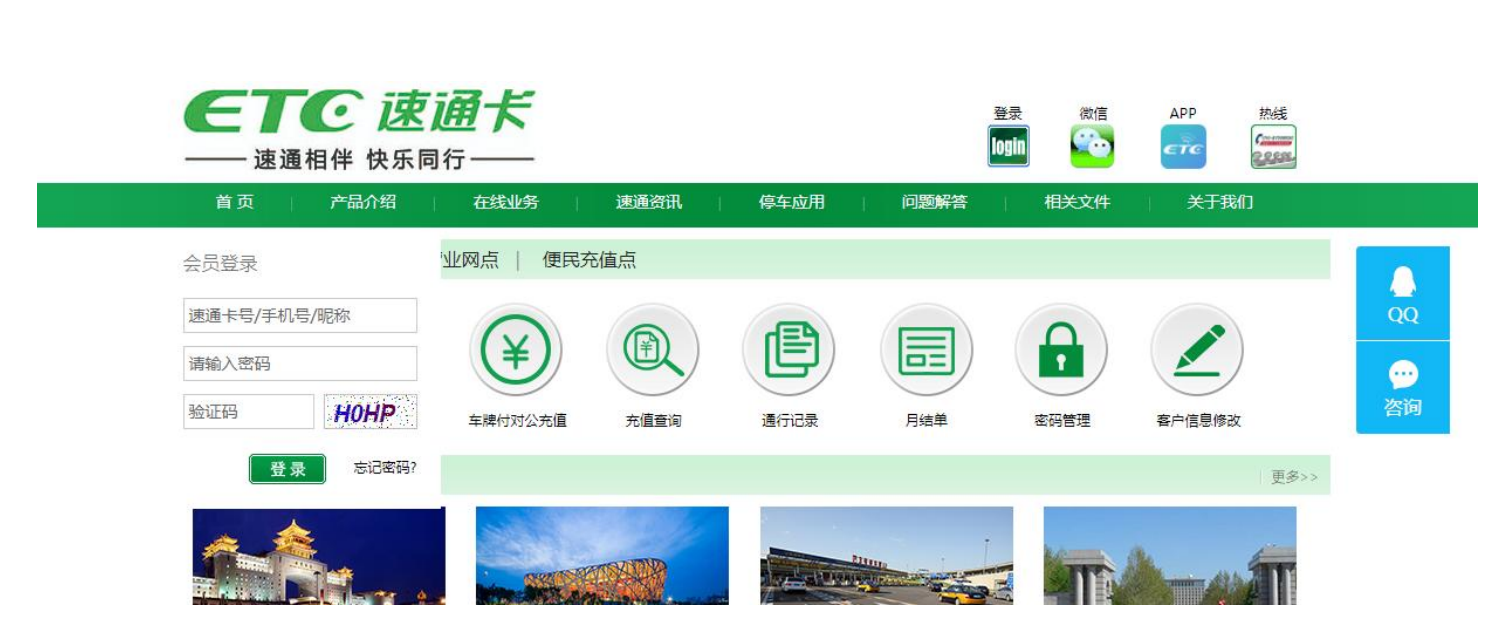Open license plate corporate recharge icon
The image size is (1508, 619).
click(x=516, y=350)
